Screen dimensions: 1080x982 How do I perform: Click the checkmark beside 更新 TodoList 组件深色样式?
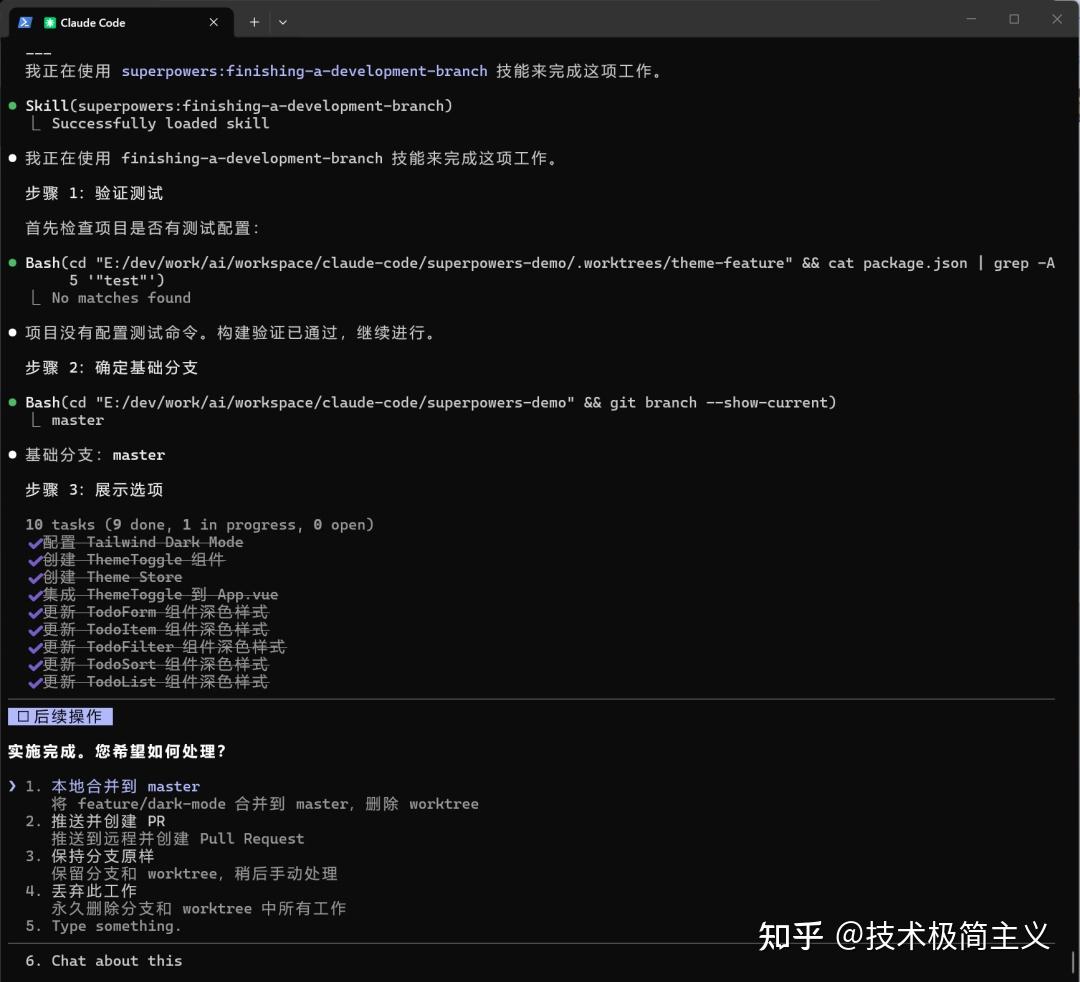(34, 682)
